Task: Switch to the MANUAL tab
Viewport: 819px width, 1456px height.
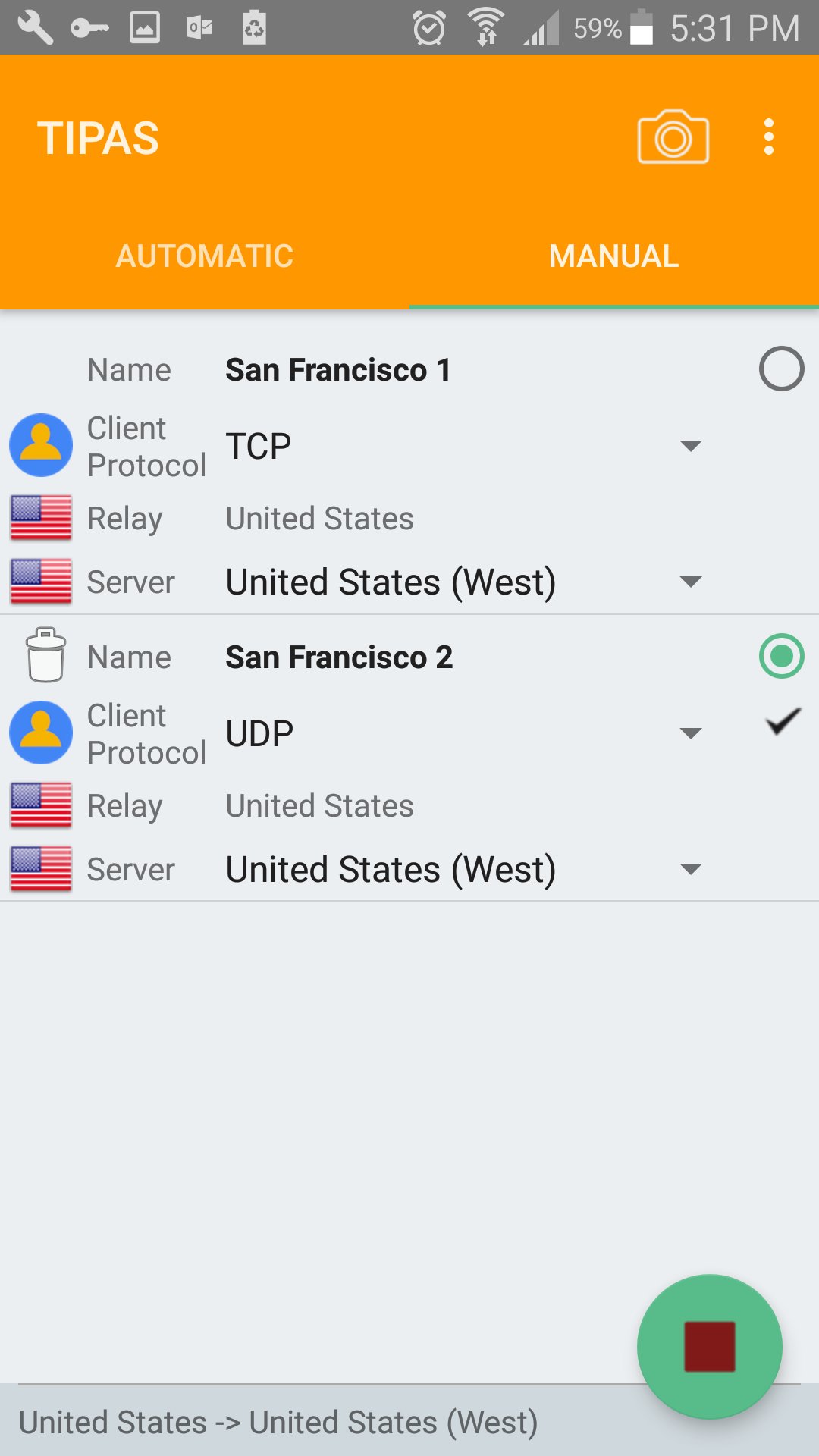Action: click(613, 256)
